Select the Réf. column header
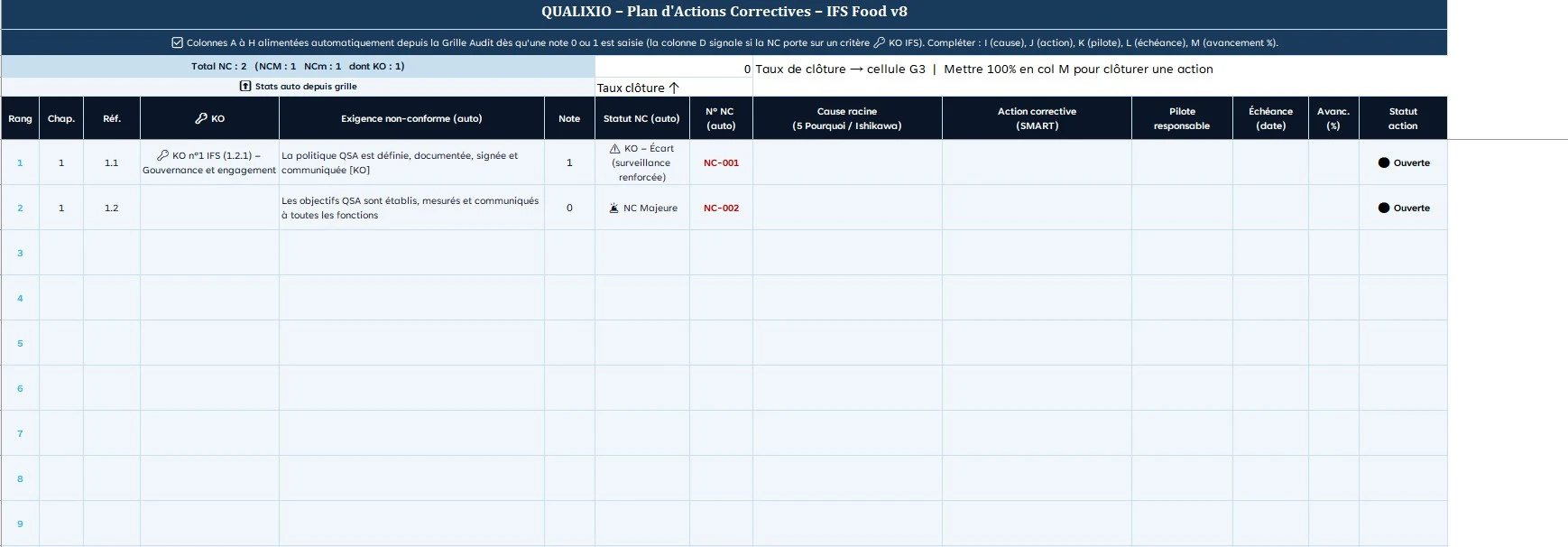 click(x=112, y=118)
